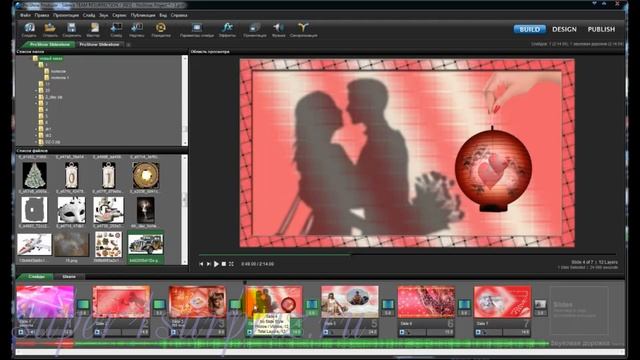Click the small play icon under slide 2
This screenshot has height=360, width=640.
point(97,332)
